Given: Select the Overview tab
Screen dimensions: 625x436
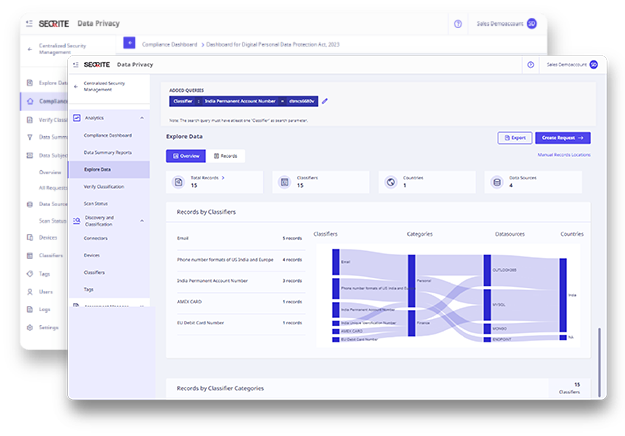Looking at the screenshot, I should tap(186, 156).
